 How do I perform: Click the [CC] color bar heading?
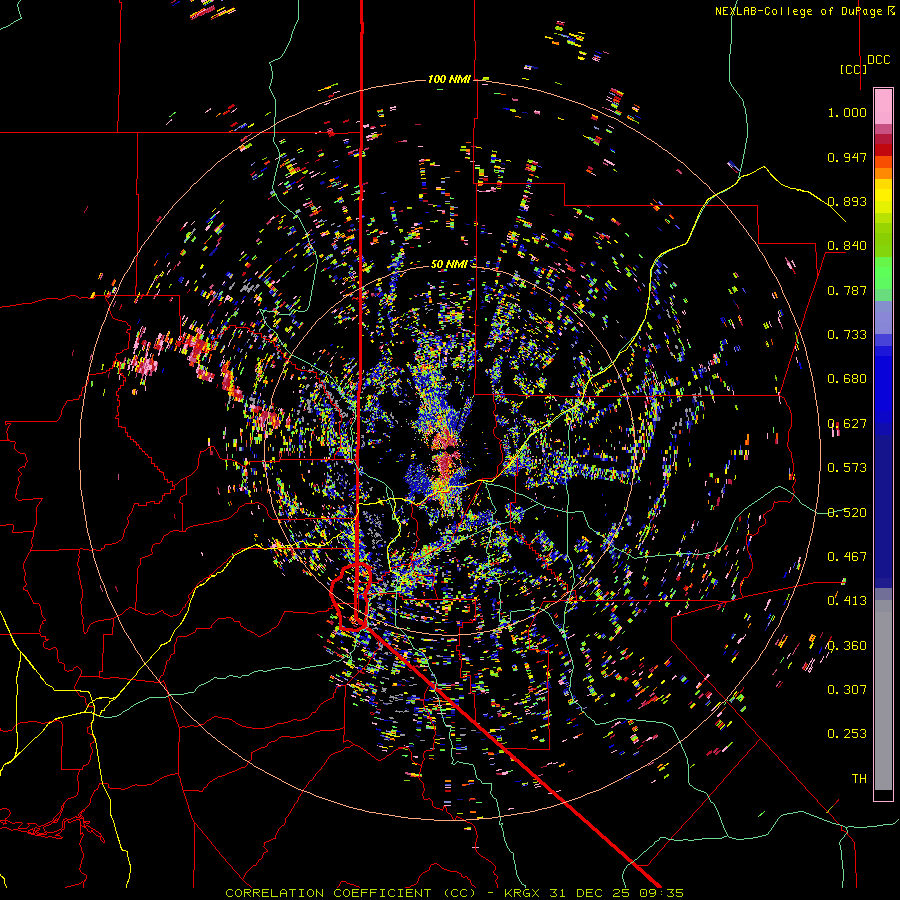[x=854, y=69]
